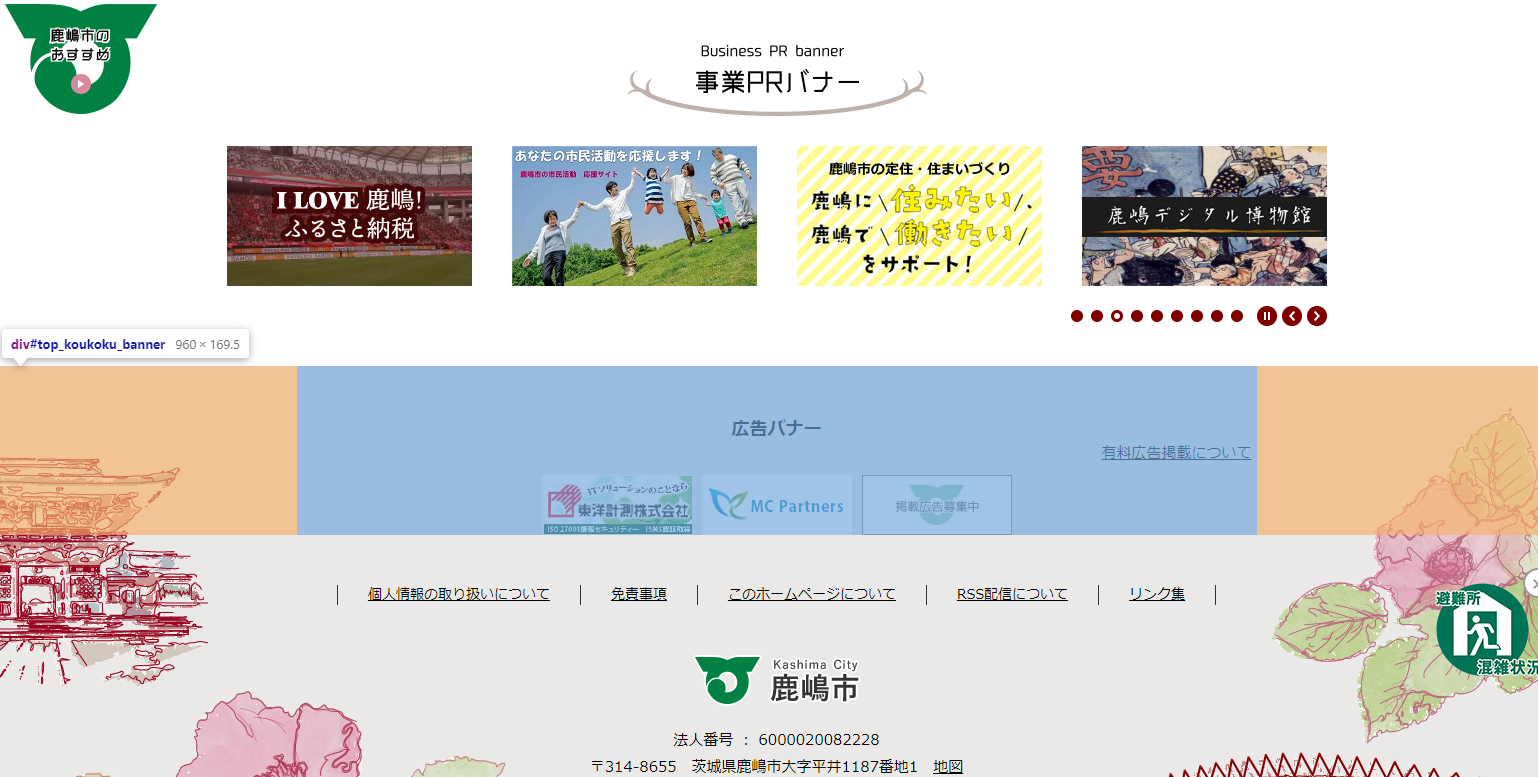Open the I LOVE 鹿嶋 ふるさと納税 banner
The width and height of the screenshot is (1538, 777).
tap(348, 216)
